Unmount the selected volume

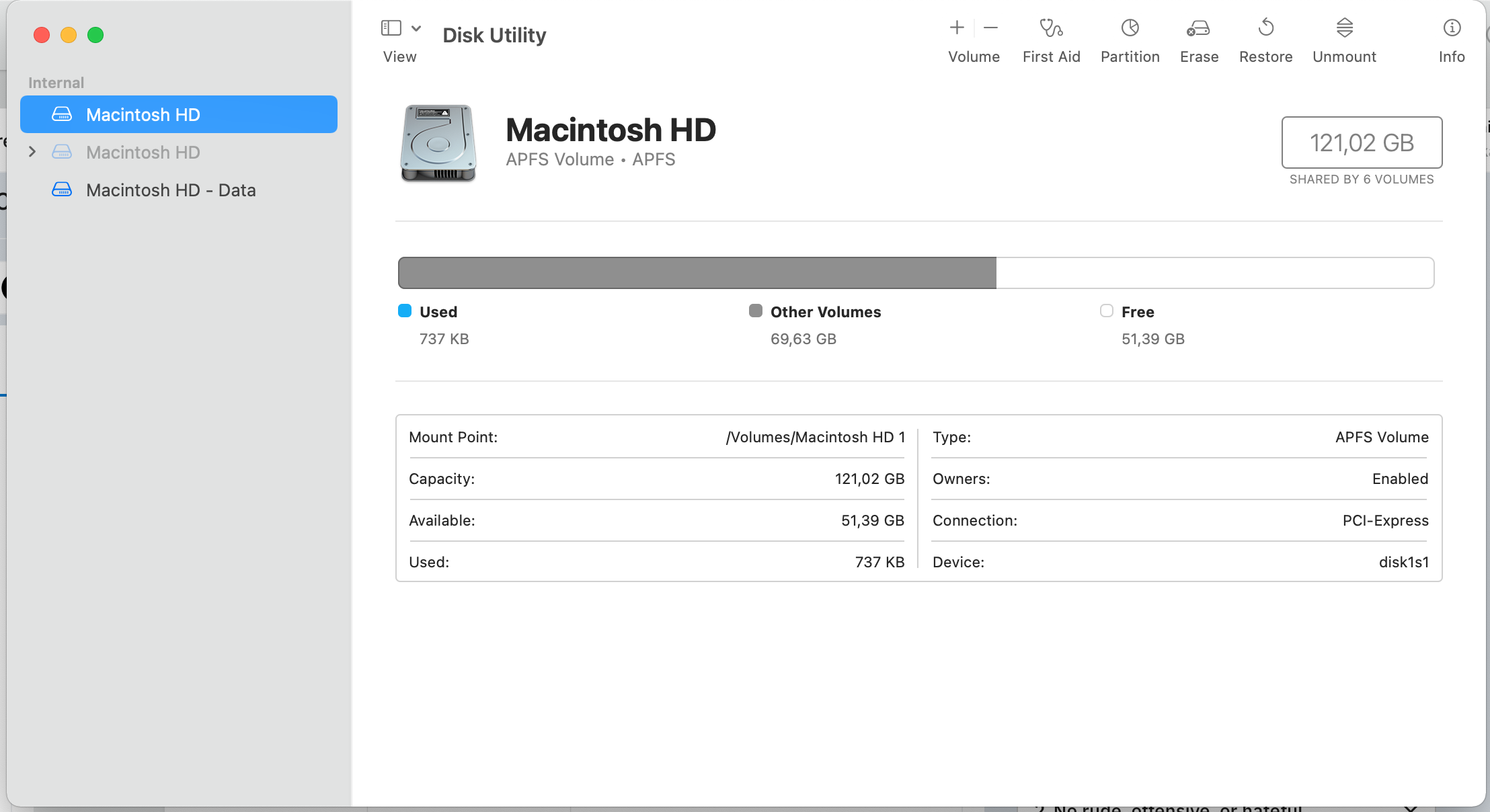coord(1344,28)
